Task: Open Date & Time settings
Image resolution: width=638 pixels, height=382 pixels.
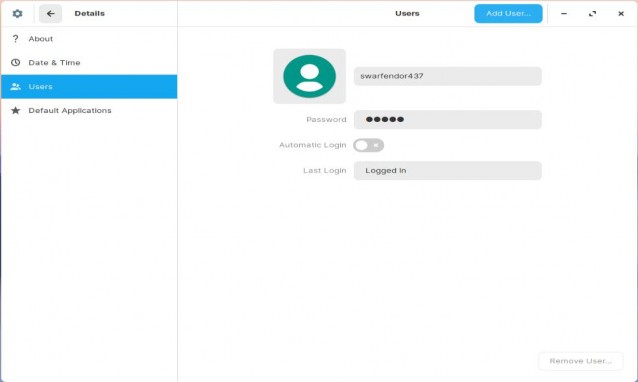Action: 89,63
